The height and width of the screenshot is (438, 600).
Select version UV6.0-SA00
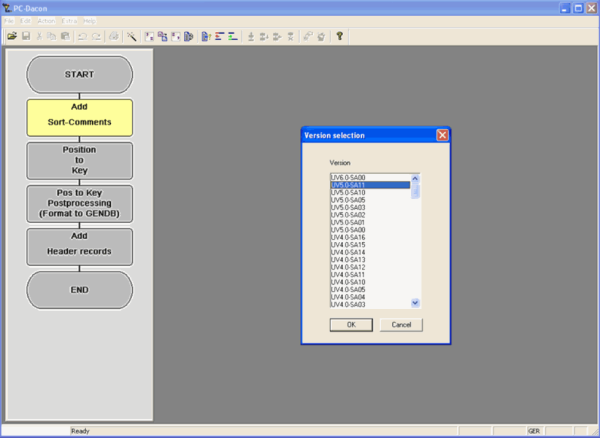(370, 177)
